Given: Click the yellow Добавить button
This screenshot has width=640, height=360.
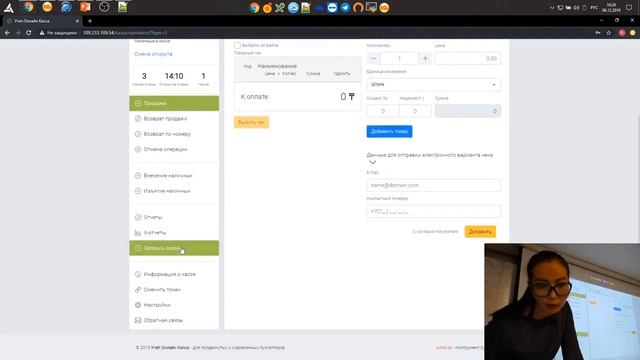Looking at the screenshot, I should [x=480, y=232].
